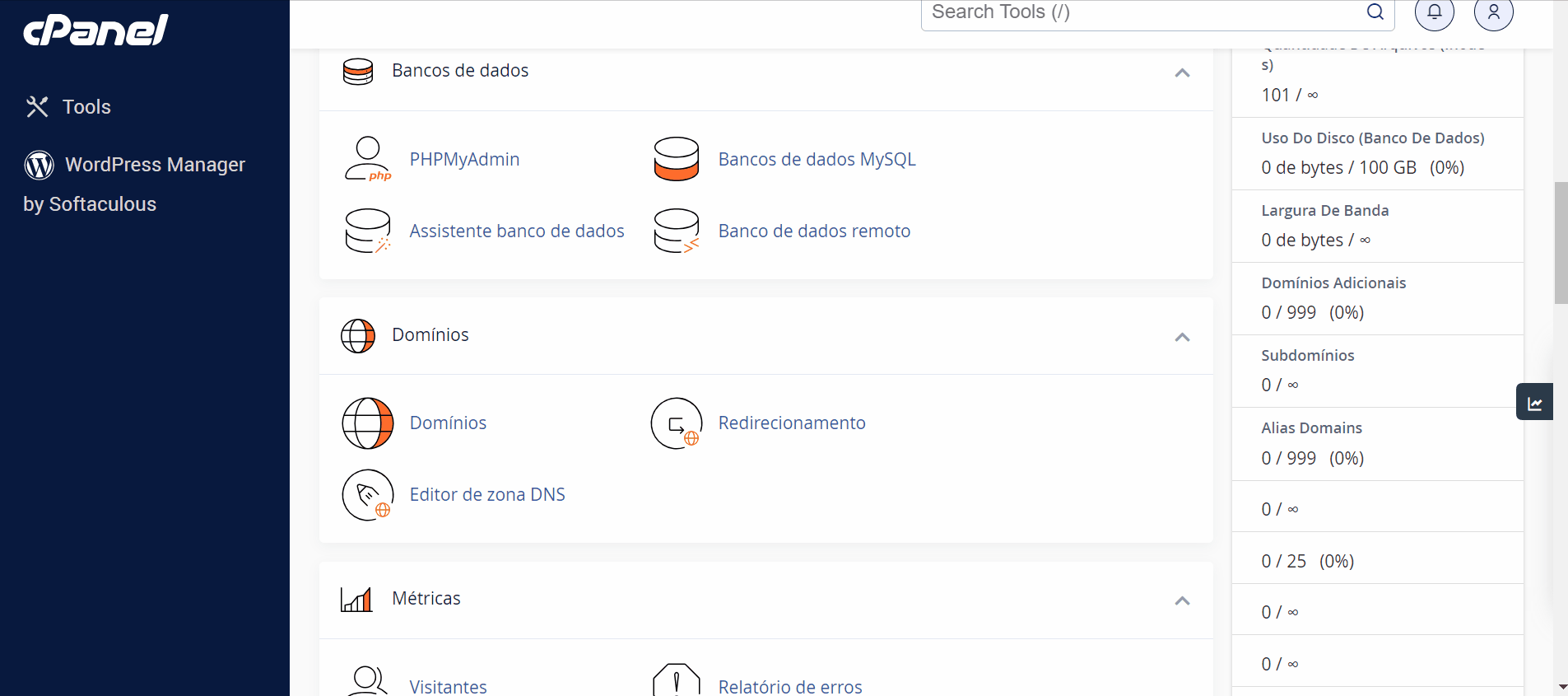This screenshot has width=1568, height=696.
Task: Click the remote database icon
Action: (677, 231)
